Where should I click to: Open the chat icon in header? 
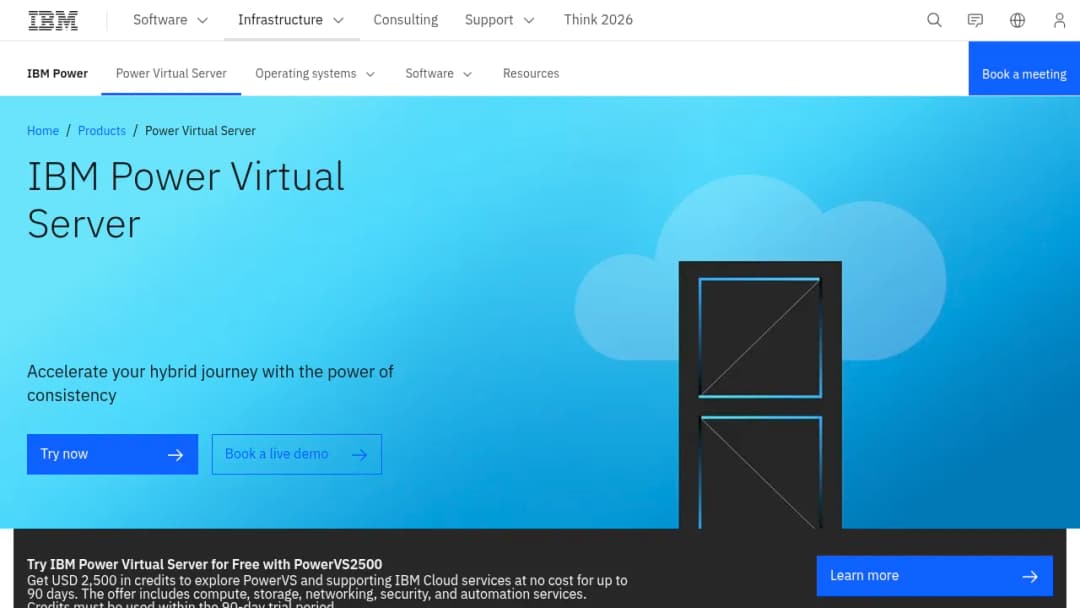(x=975, y=20)
